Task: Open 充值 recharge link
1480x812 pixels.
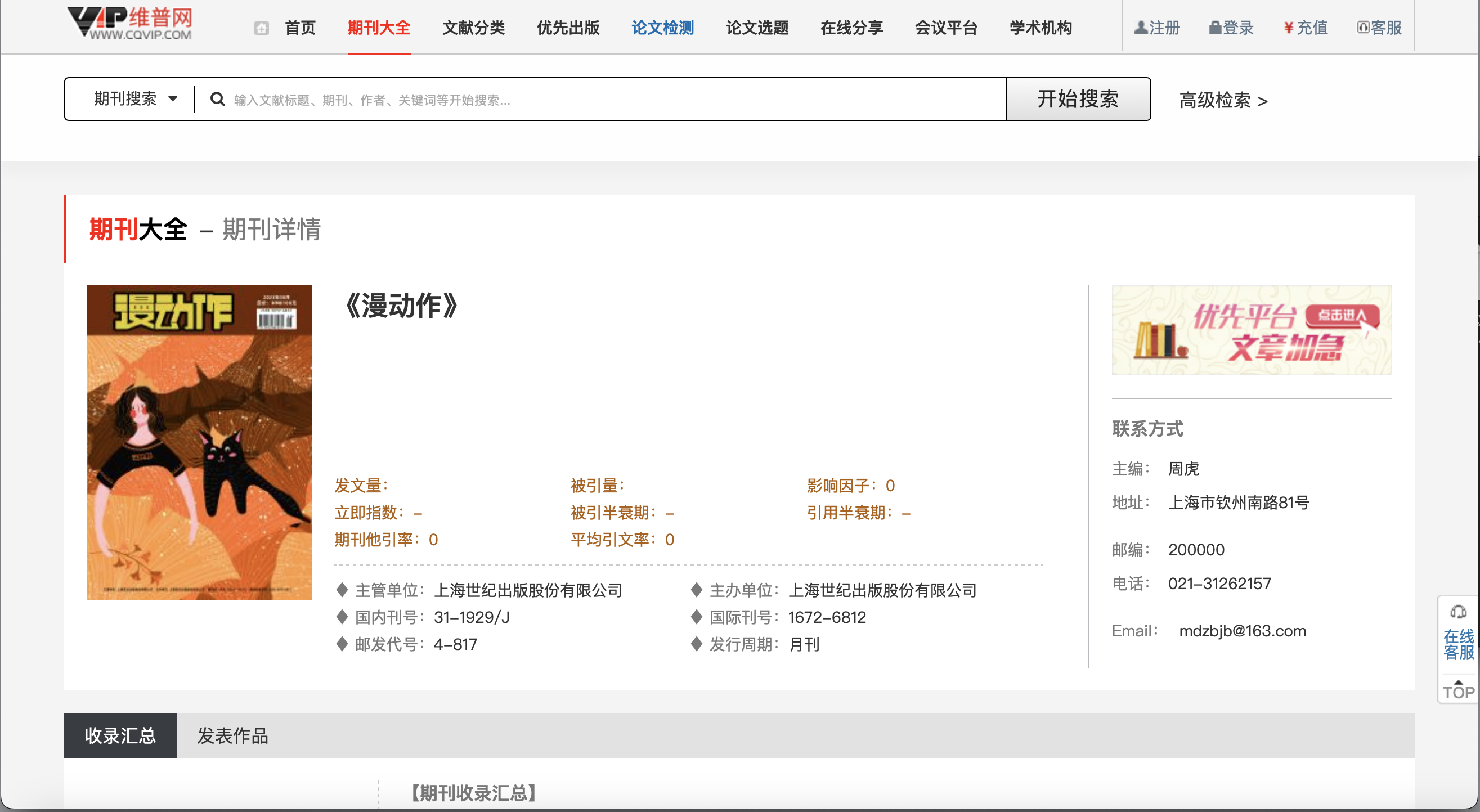Action: click(1306, 28)
